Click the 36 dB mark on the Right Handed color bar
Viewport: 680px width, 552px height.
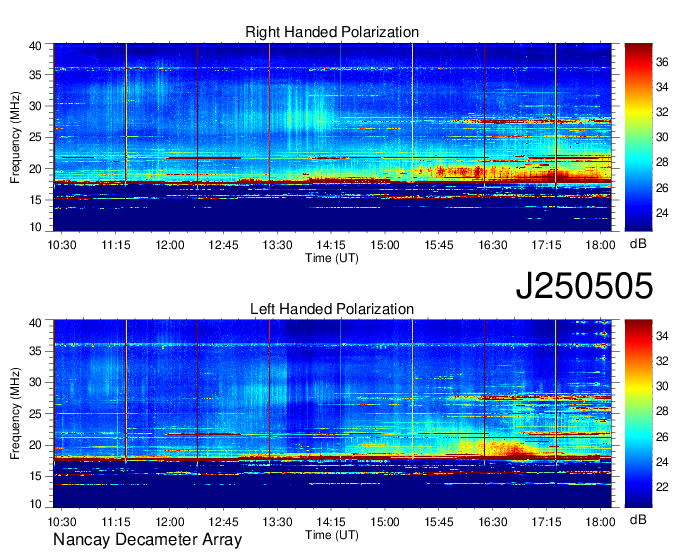point(662,62)
